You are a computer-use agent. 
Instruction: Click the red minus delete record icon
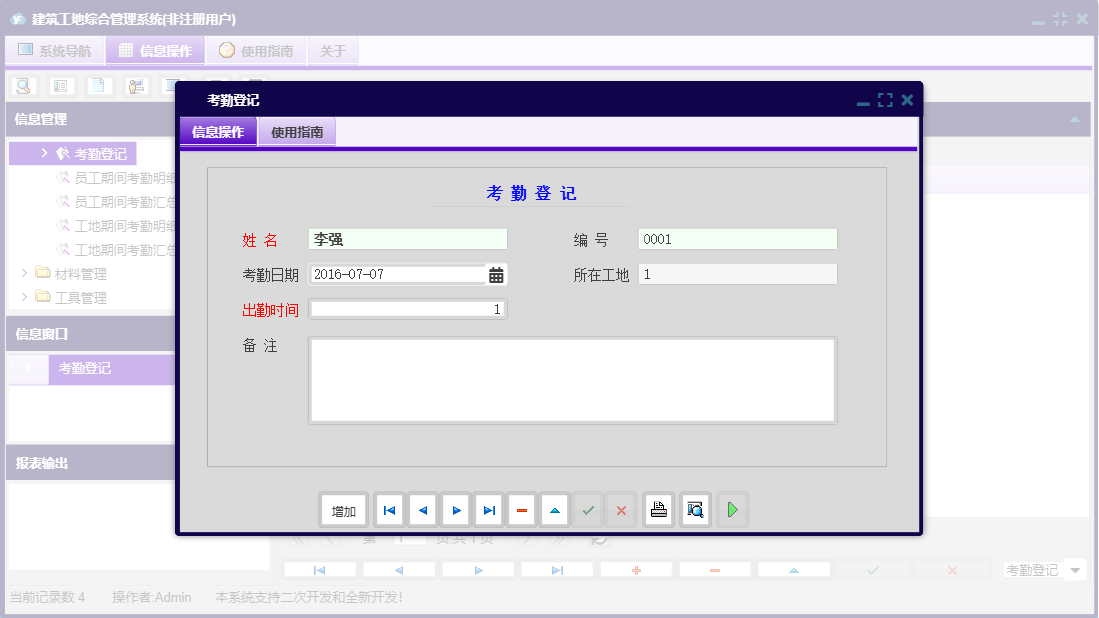tap(521, 509)
